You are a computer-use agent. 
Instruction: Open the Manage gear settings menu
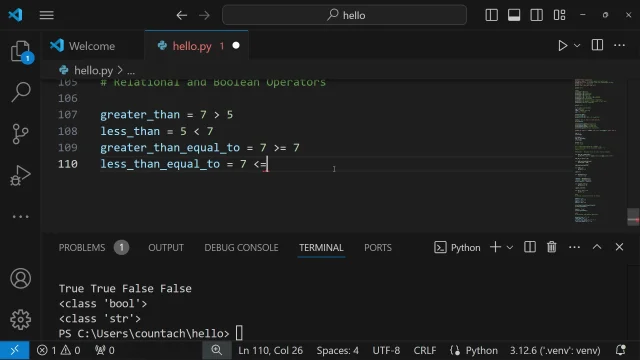pos(20,320)
